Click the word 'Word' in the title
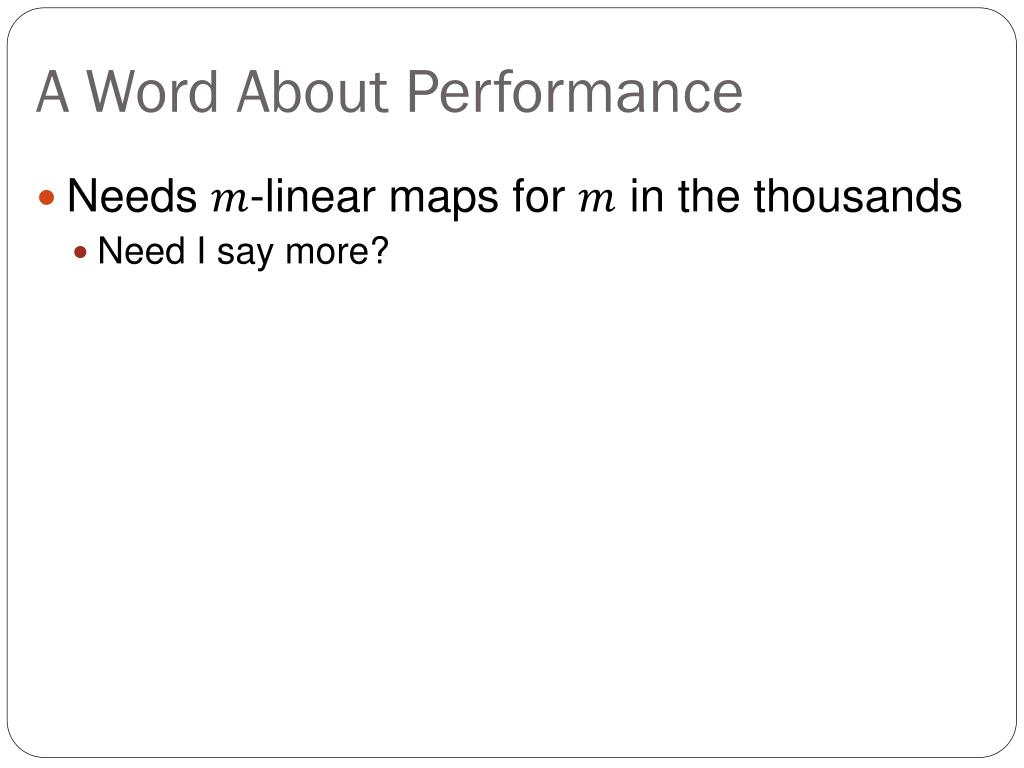The image size is (1024, 768). click(x=153, y=92)
